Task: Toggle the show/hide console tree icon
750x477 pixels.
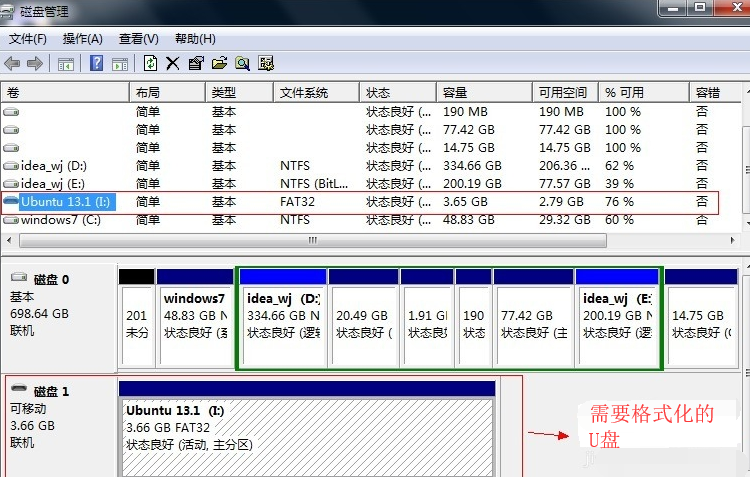Action: 66,64
